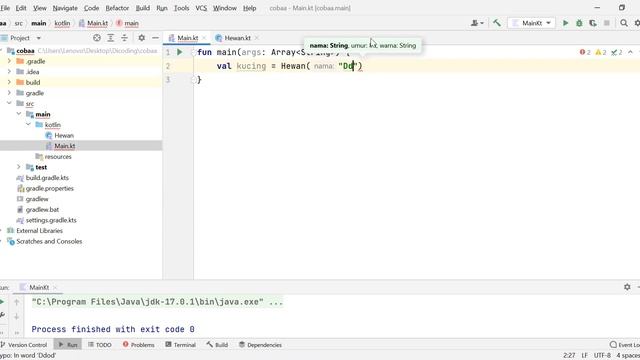Screen dimensions: 640x360
Task: Open the Problems tool window
Action: click(x=138, y=345)
